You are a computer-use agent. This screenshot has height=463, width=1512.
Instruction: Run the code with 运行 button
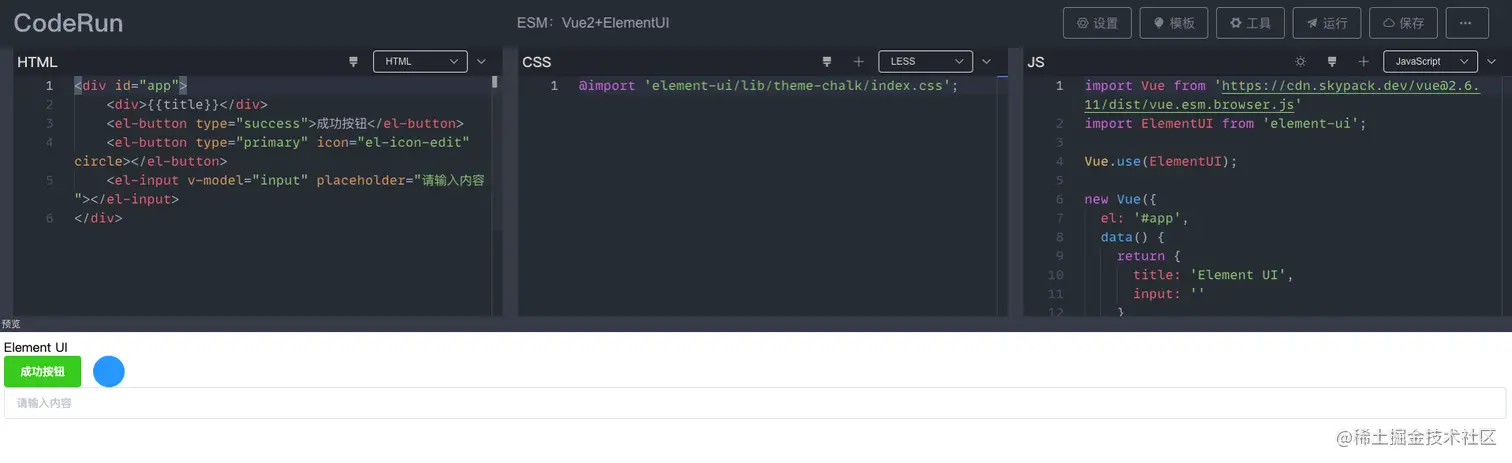point(1327,23)
